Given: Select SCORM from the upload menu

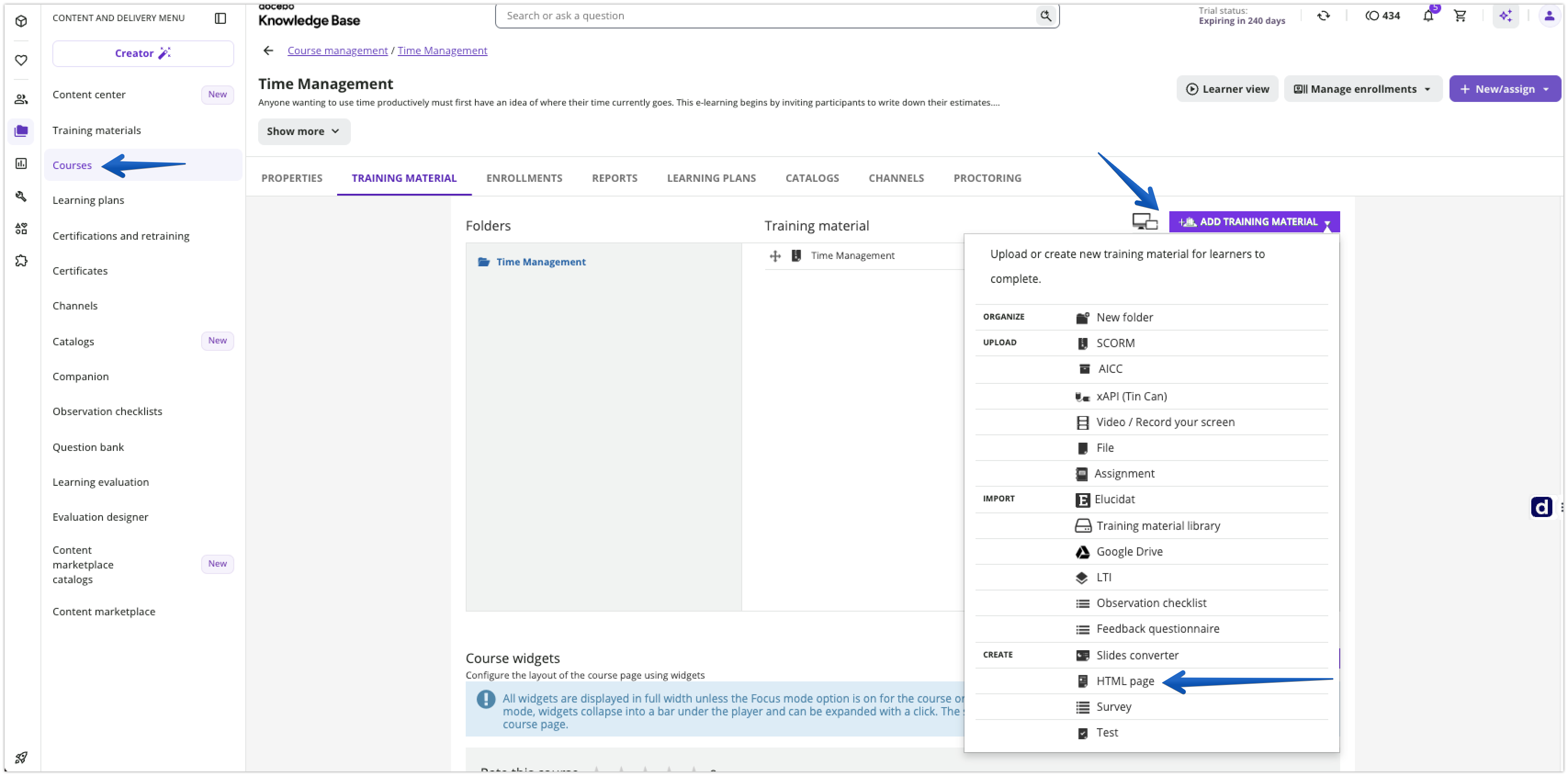Looking at the screenshot, I should (x=1115, y=343).
